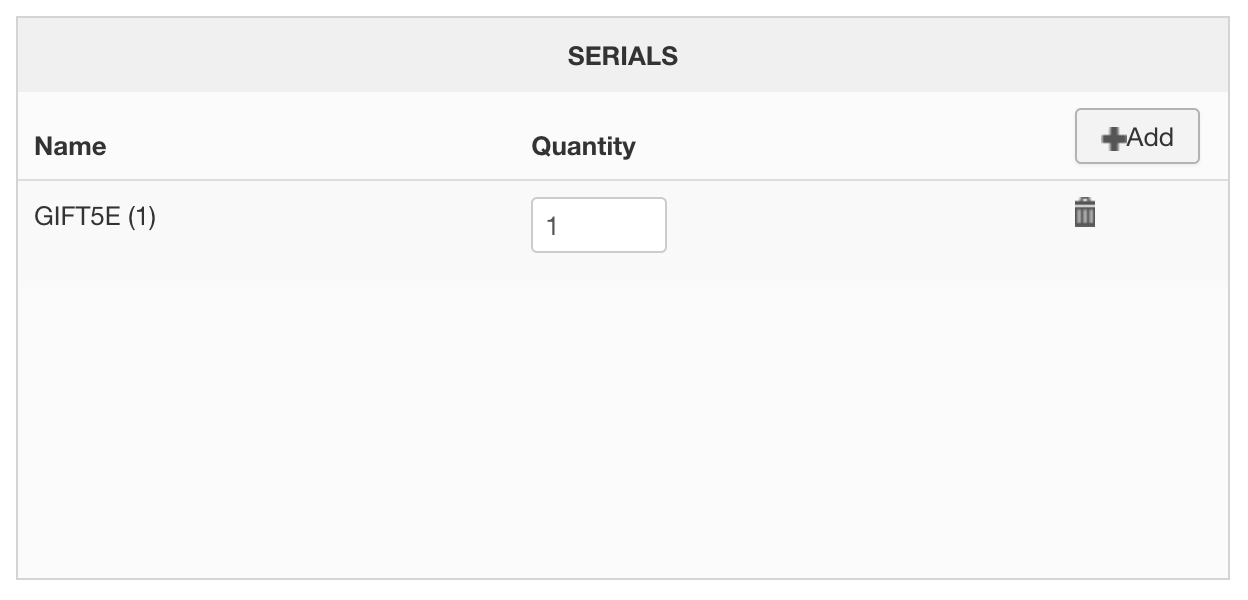Click the blank space right of Add button
The width and height of the screenshot is (1248, 600).
click(1214, 137)
